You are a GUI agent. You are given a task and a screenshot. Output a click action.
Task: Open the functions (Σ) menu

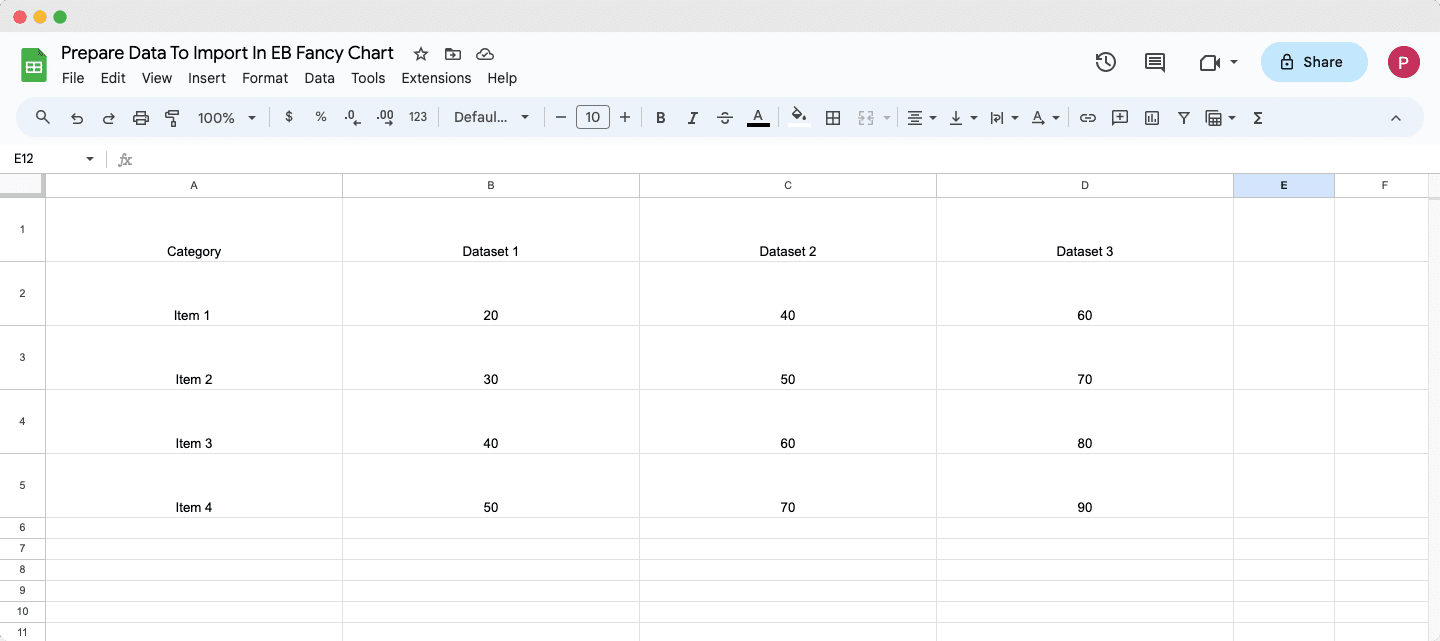[x=1257, y=117]
